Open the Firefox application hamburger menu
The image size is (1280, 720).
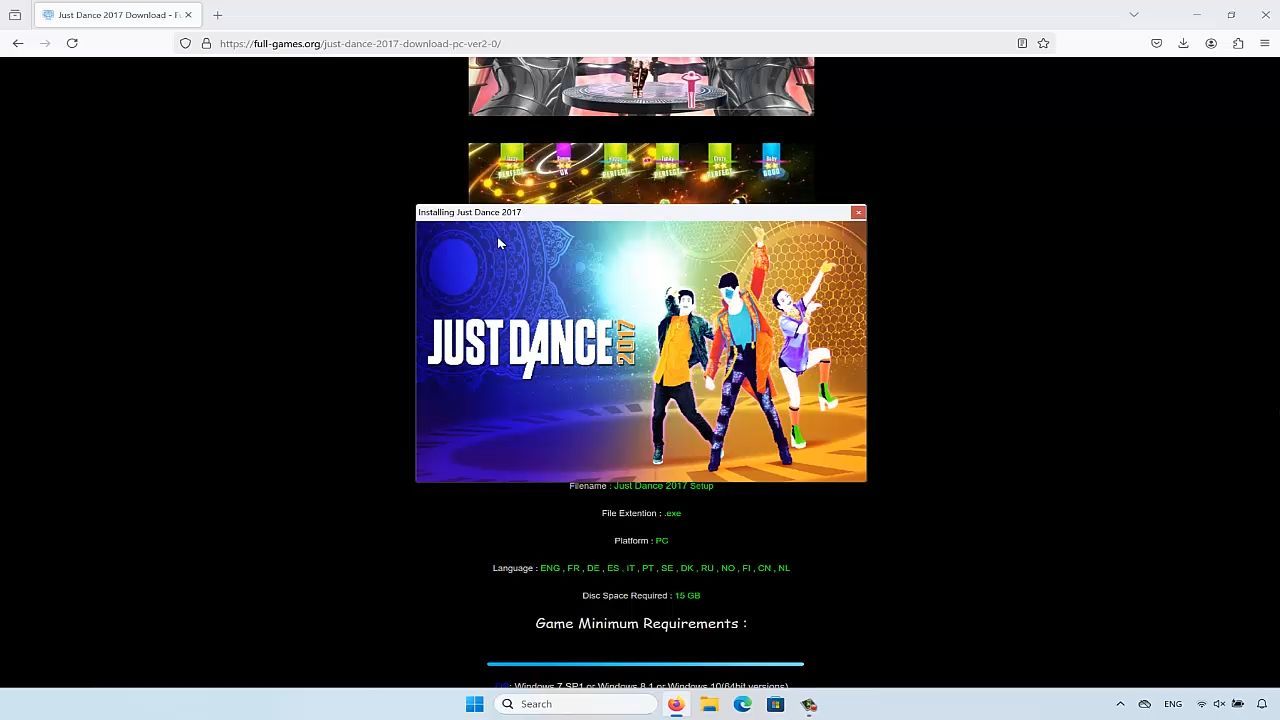(x=1265, y=43)
